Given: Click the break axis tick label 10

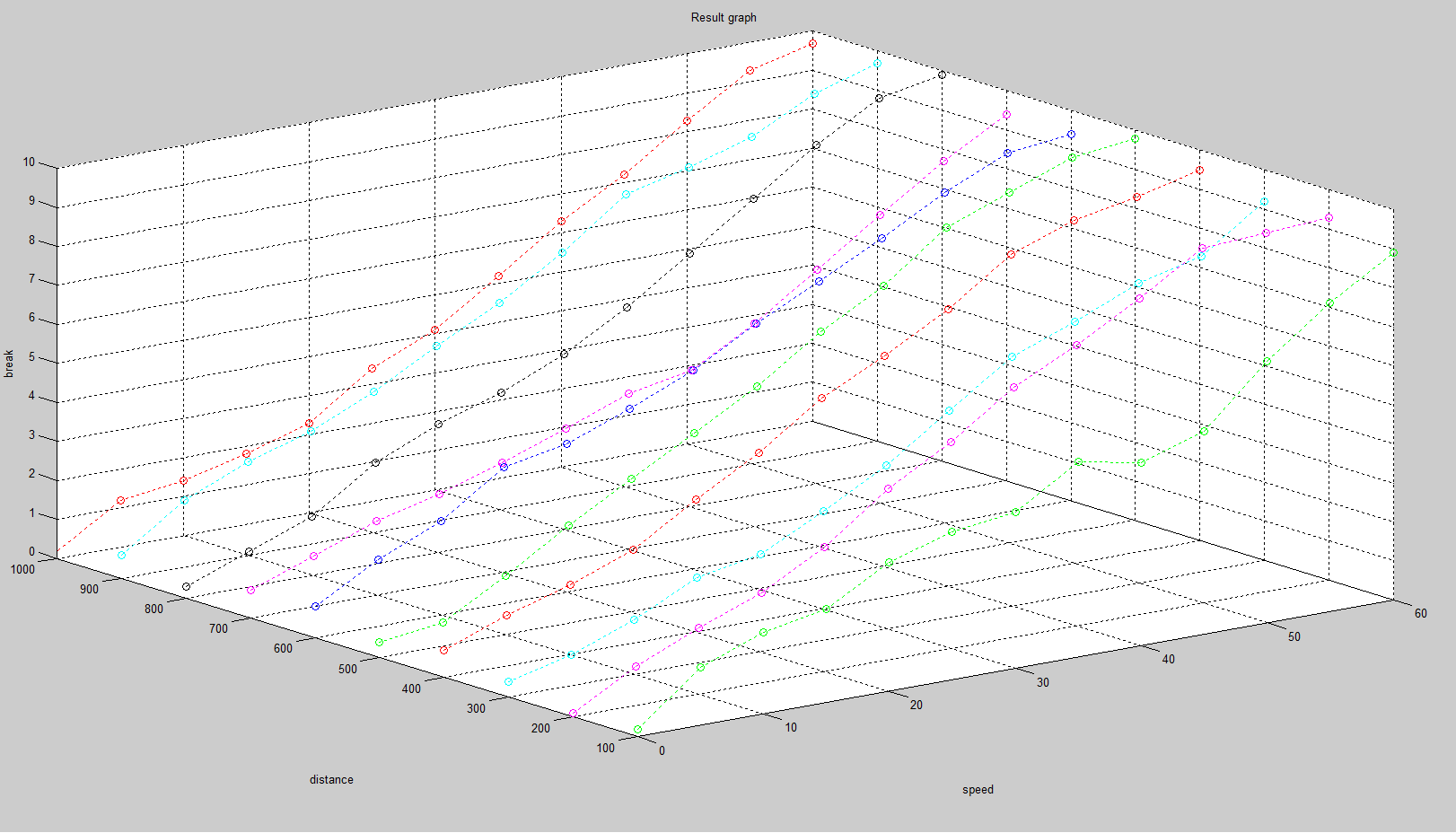Looking at the screenshot, I should 29,162.
